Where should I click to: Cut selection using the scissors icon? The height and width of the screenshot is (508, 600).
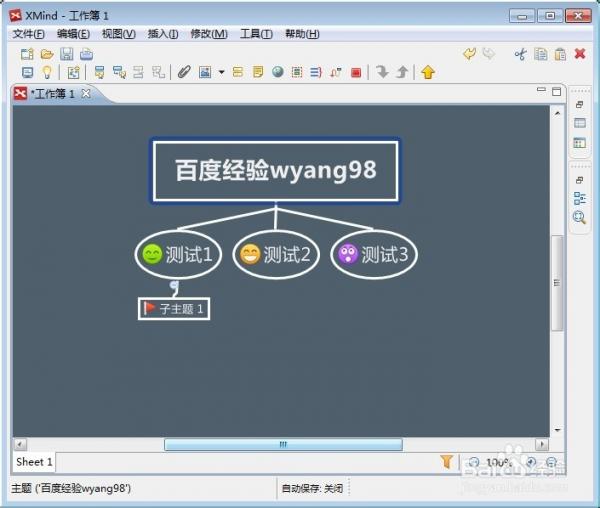coord(520,54)
